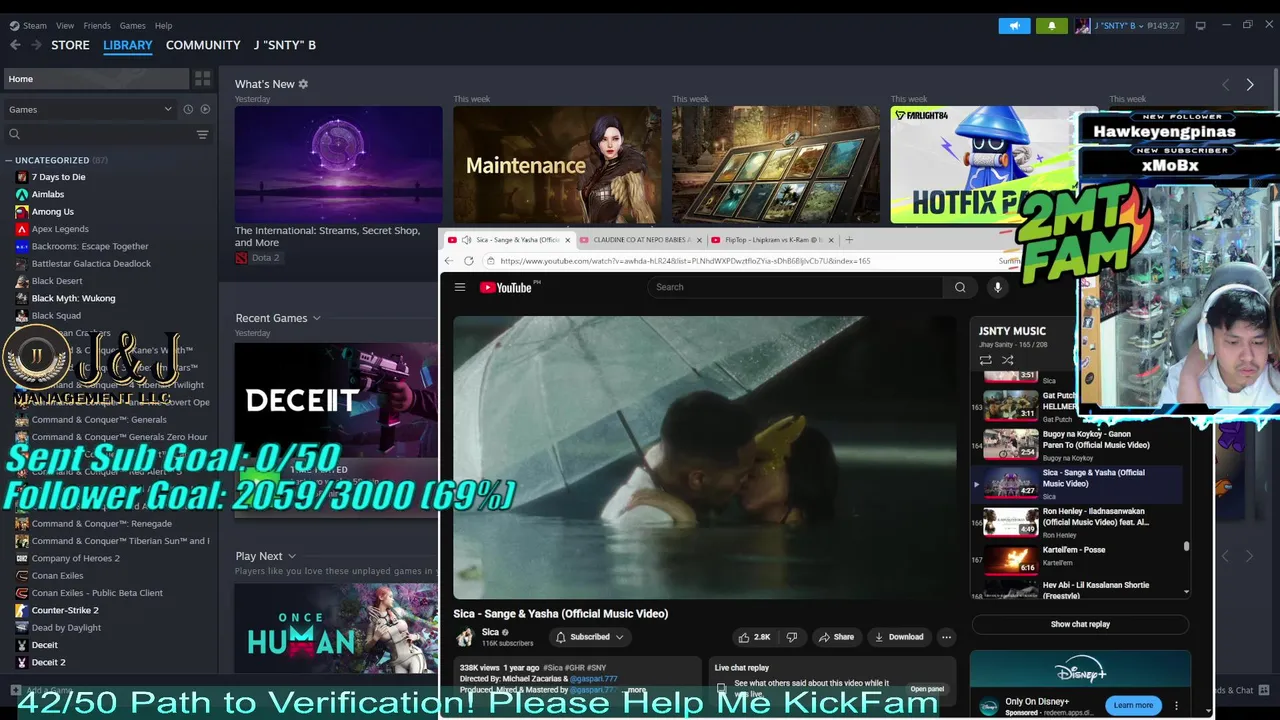Viewport: 1280px width, 720px height.
Task: Open YouTube hamburger guide menu
Action: pos(460,287)
